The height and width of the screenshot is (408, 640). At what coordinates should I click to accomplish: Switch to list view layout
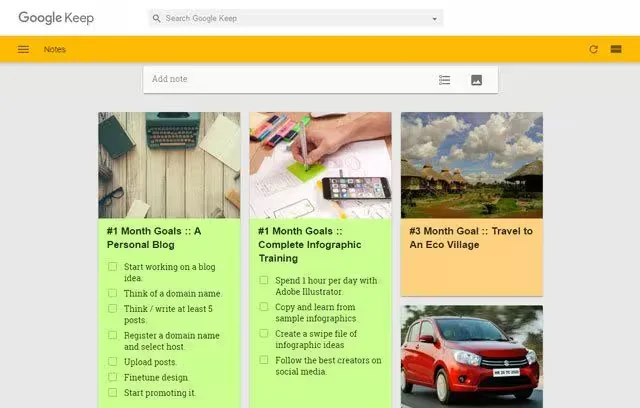616,49
